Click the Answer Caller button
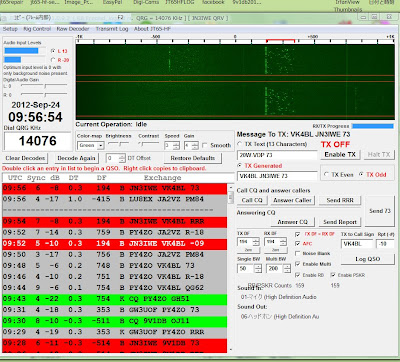The image size is (400, 362). (x=292, y=200)
